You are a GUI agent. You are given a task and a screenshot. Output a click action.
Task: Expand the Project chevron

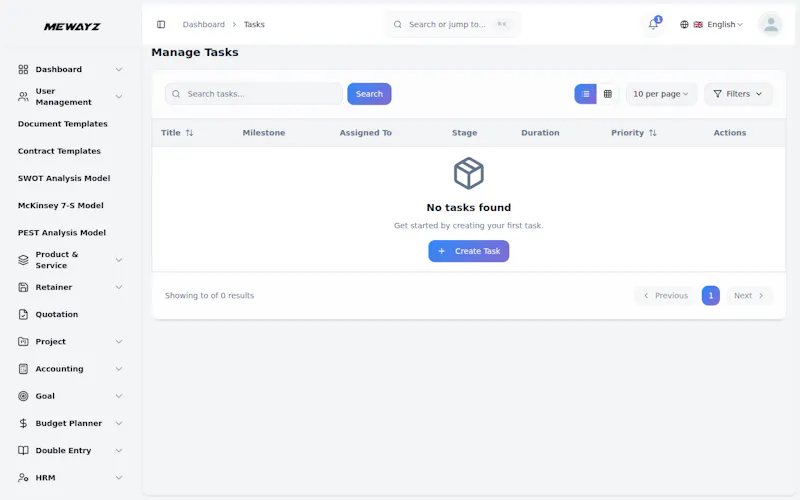[x=119, y=341]
